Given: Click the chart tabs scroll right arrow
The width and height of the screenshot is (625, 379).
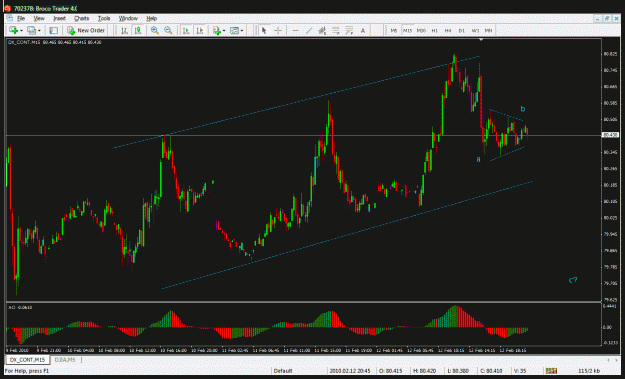Looking at the screenshot, I should 617,360.
